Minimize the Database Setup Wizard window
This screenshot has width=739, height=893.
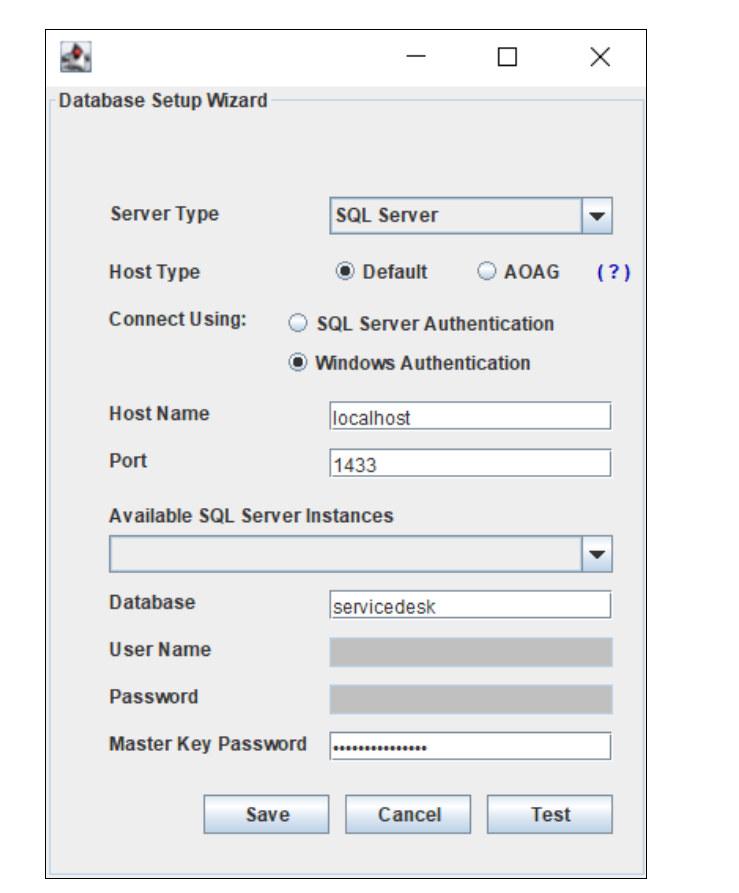pos(416,57)
